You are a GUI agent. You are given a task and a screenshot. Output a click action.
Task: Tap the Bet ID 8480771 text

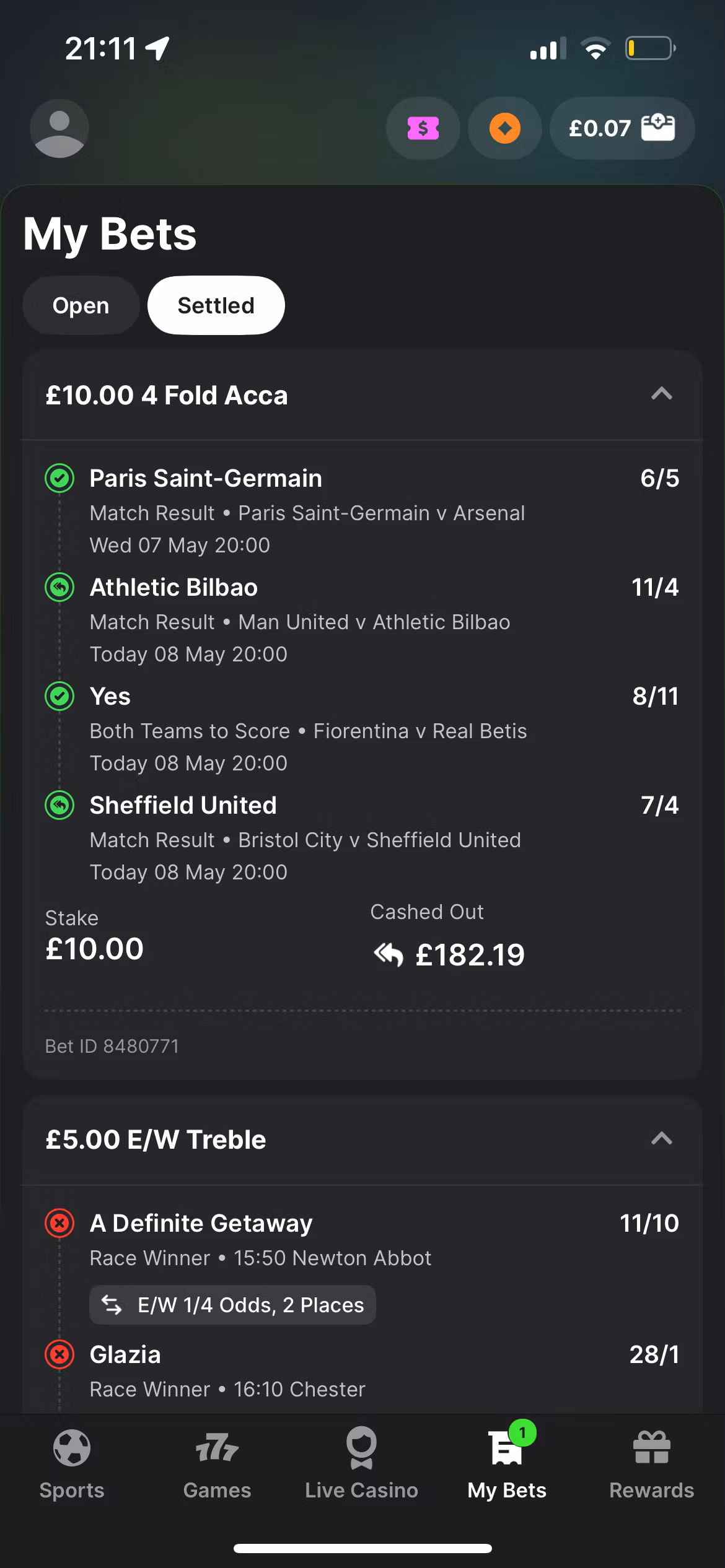click(112, 1046)
